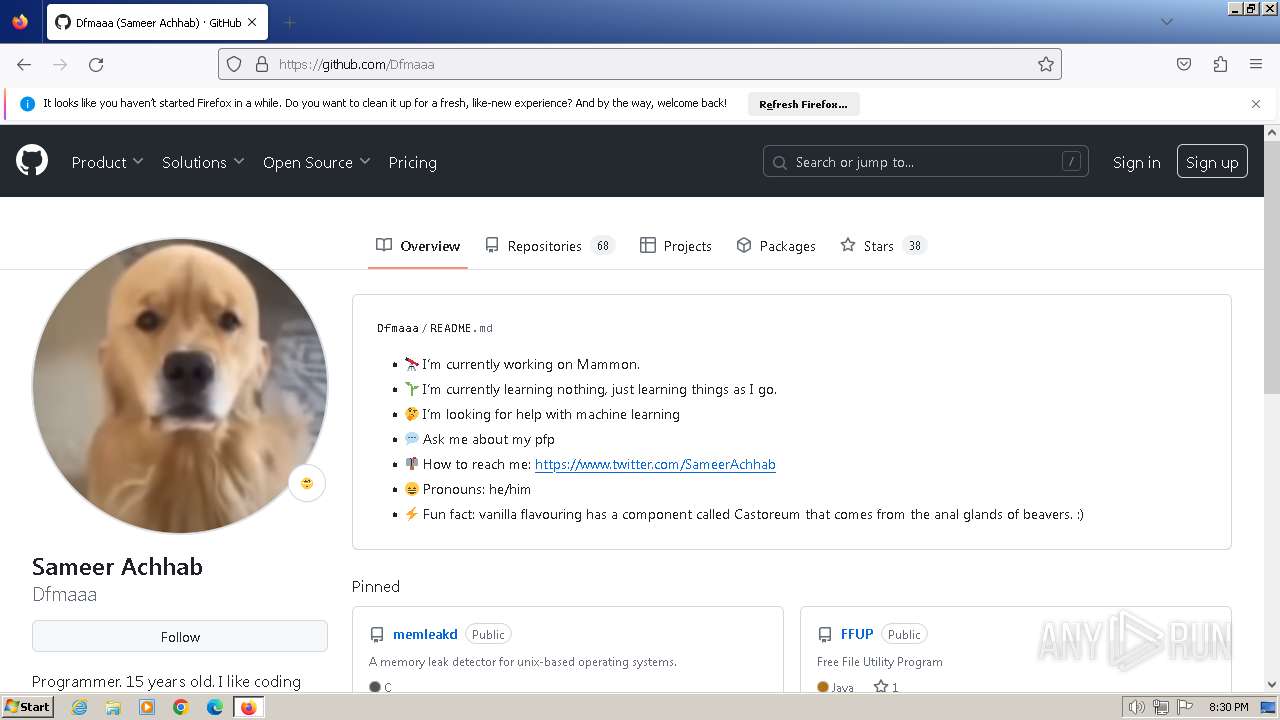Open the Firefox hamburger application menu
The height and width of the screenshot is (720, 1280).
[x=1256, y=64]
